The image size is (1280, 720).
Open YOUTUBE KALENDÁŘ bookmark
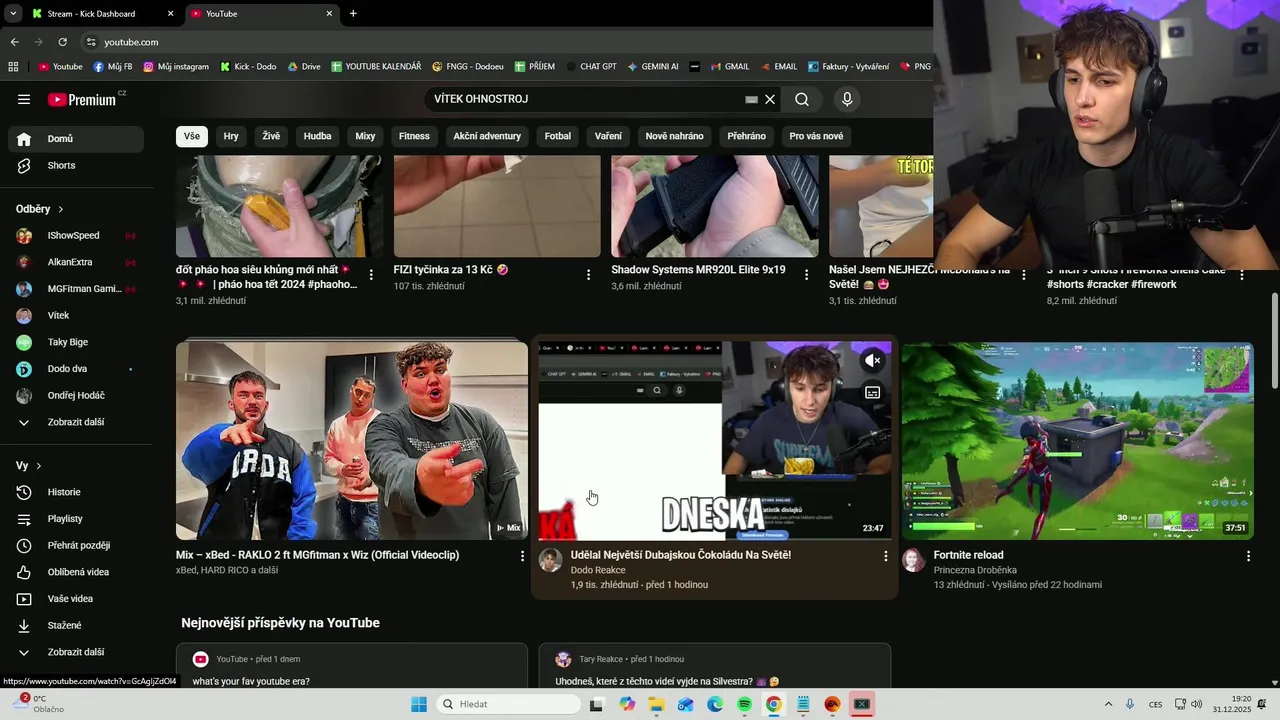click(376, 67)
